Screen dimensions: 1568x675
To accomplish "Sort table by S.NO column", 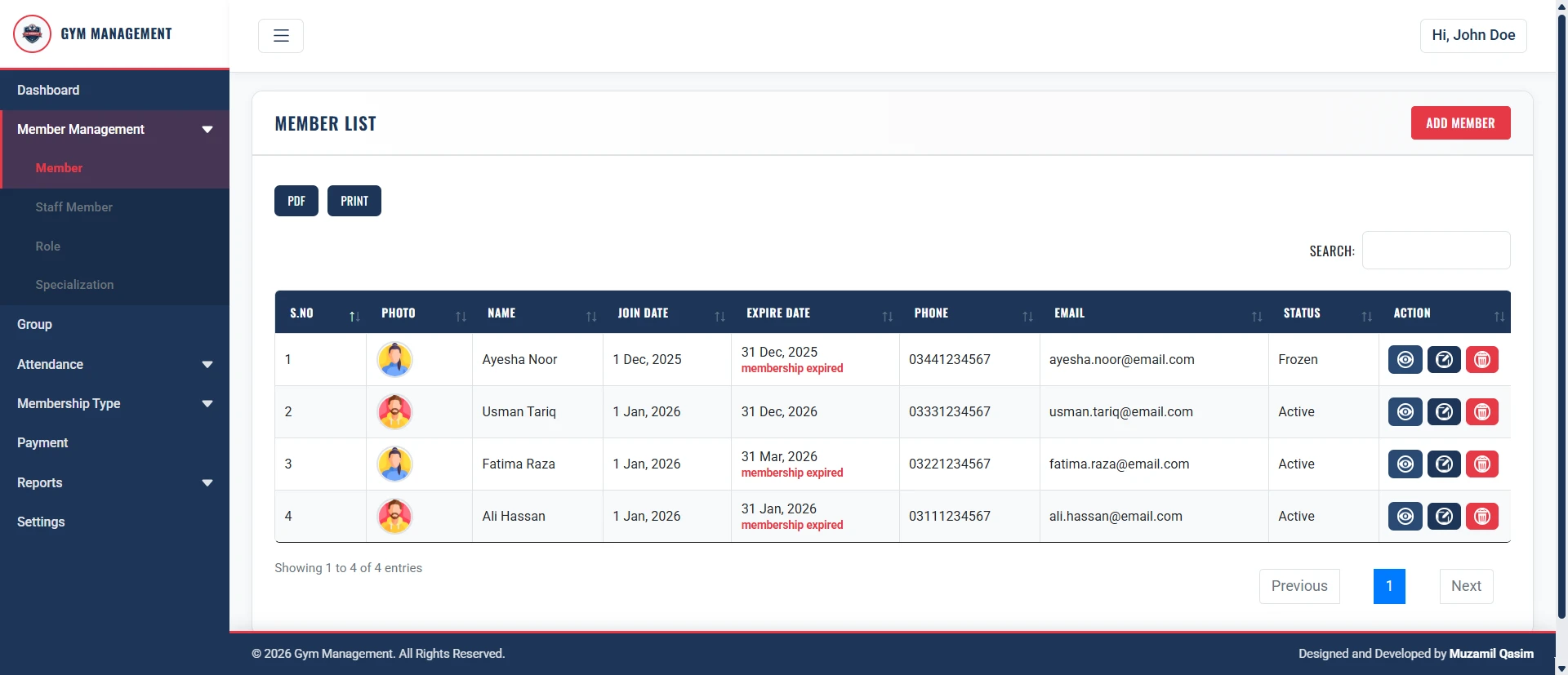I will [x=320, y=313].
